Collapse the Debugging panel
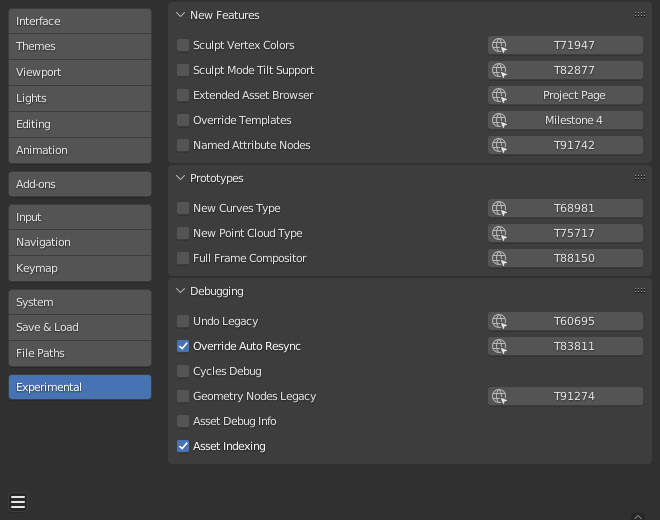The image size is (660, 520). tap(181, 291)
